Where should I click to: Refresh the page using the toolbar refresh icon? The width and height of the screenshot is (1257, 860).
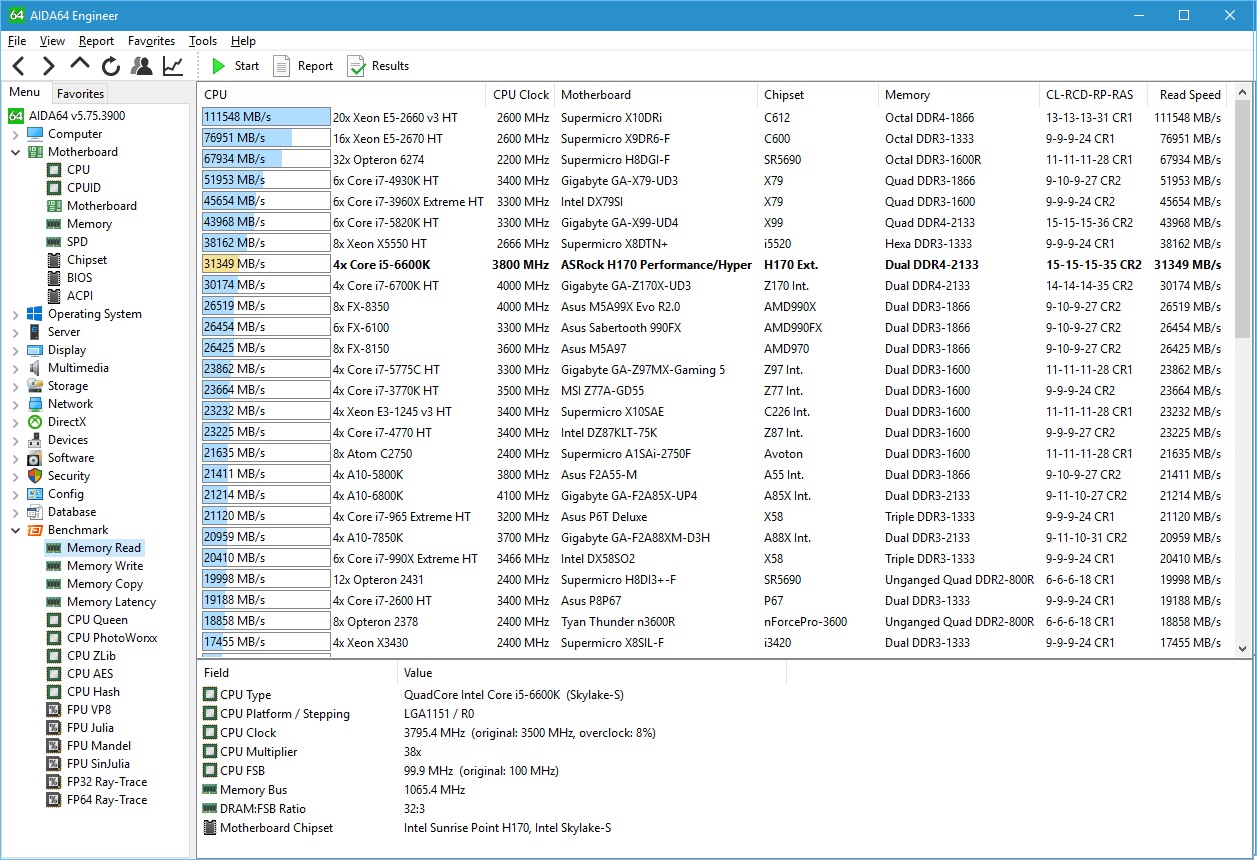(x=111, y=66)
